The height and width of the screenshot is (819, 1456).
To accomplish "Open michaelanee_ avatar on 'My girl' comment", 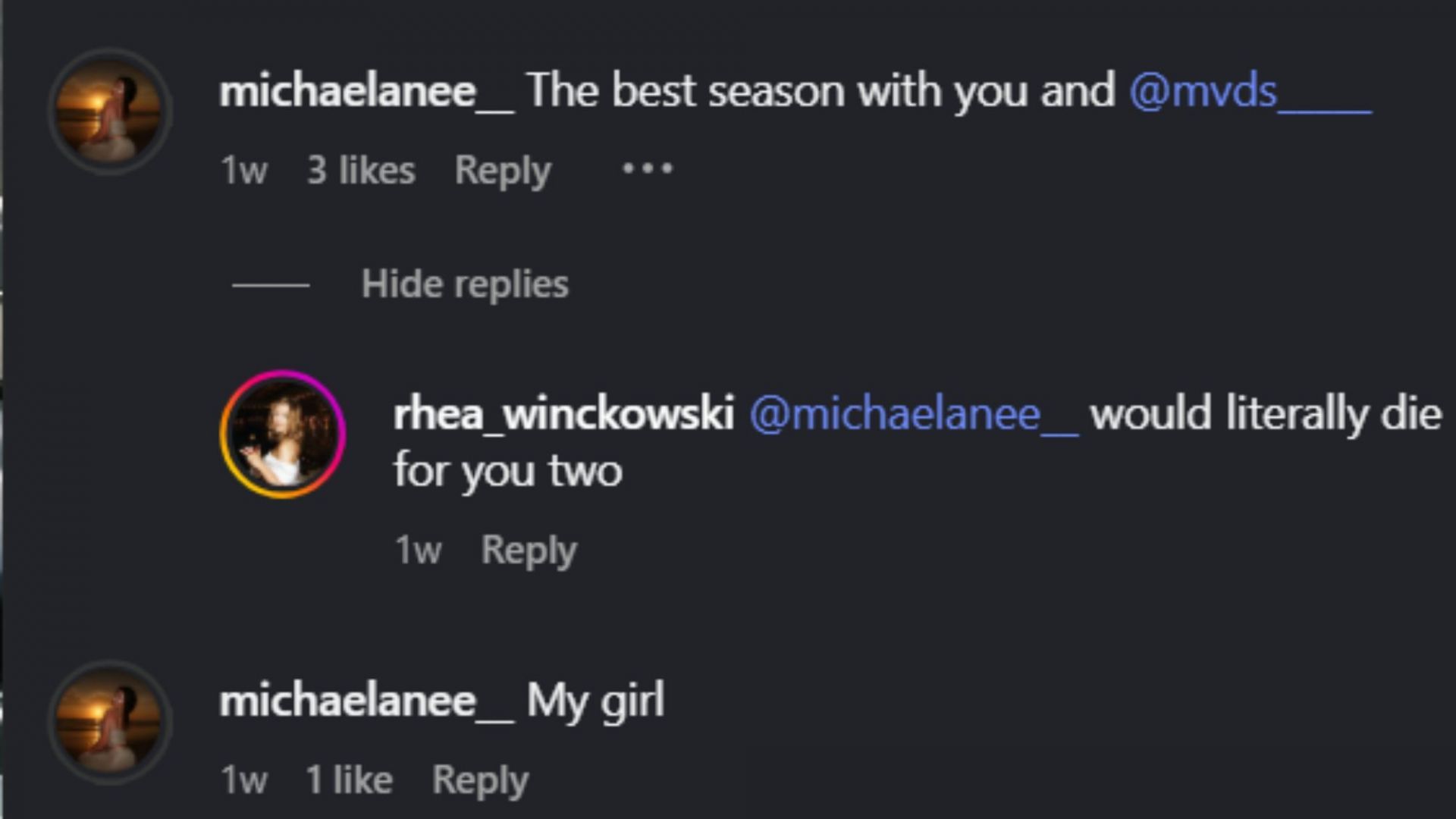I will pyautogui.click(x=110, y=721).
